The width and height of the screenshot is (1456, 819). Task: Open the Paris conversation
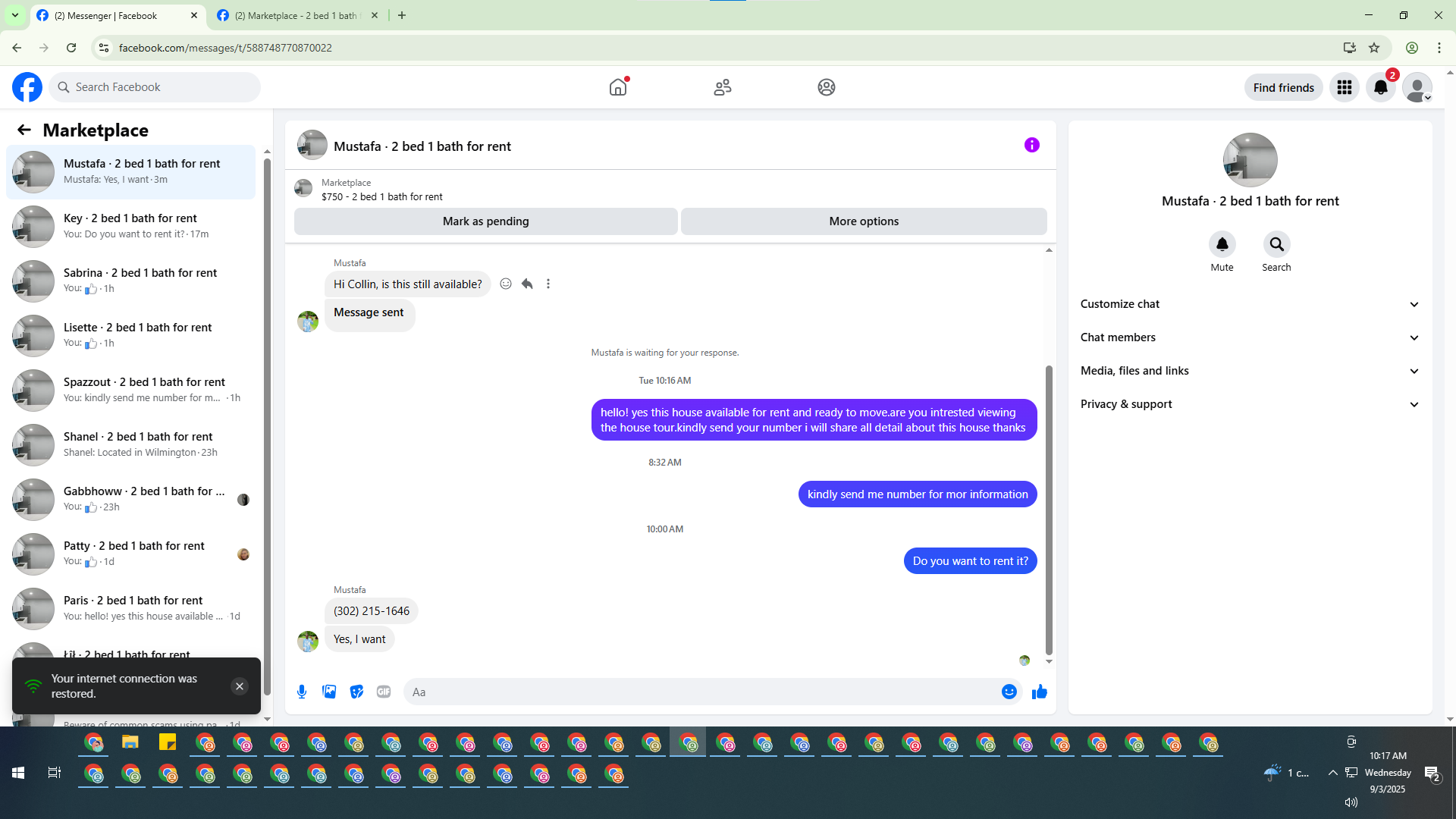pos(130,609)
